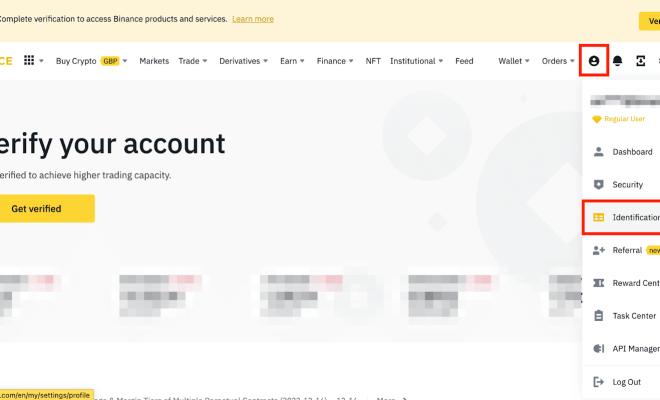The width and height of the screenshot is (660, 400).
Task: Open the Orders menu
Action: coord(554,61)
